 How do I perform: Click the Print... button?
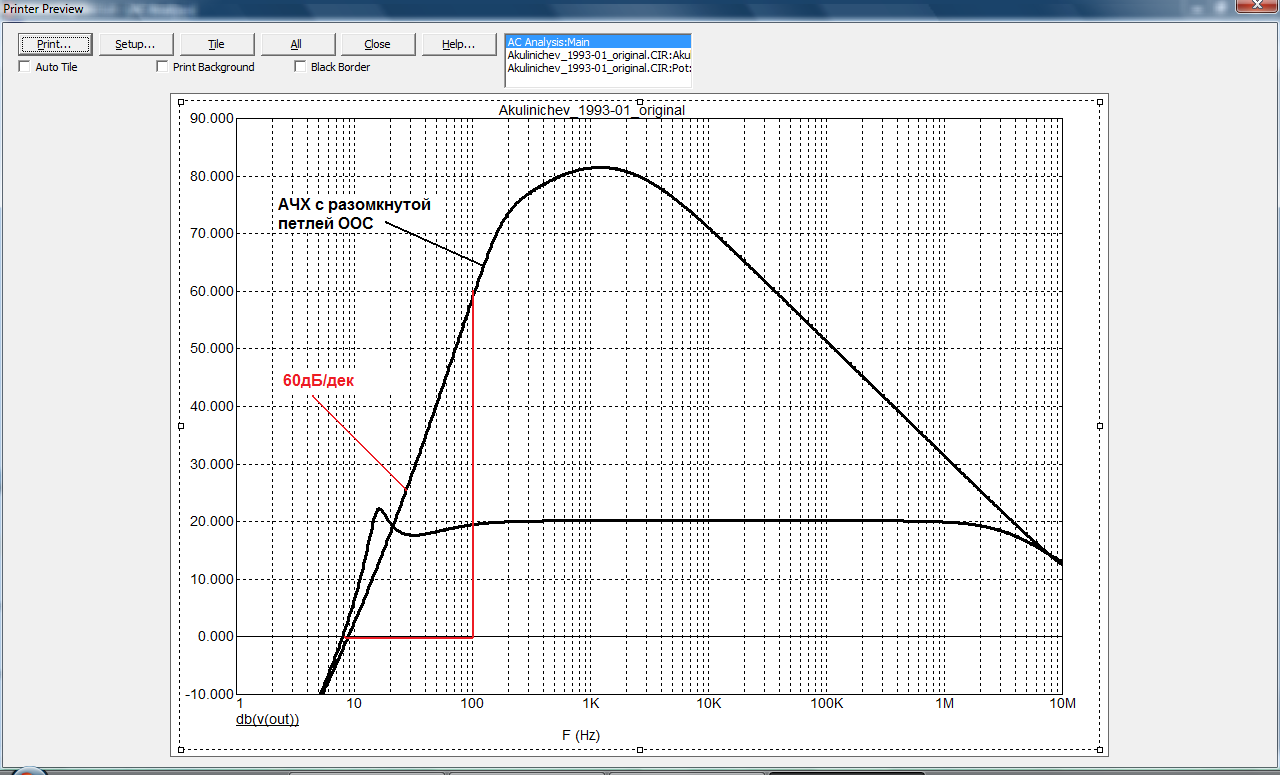[x=56, y=44]
